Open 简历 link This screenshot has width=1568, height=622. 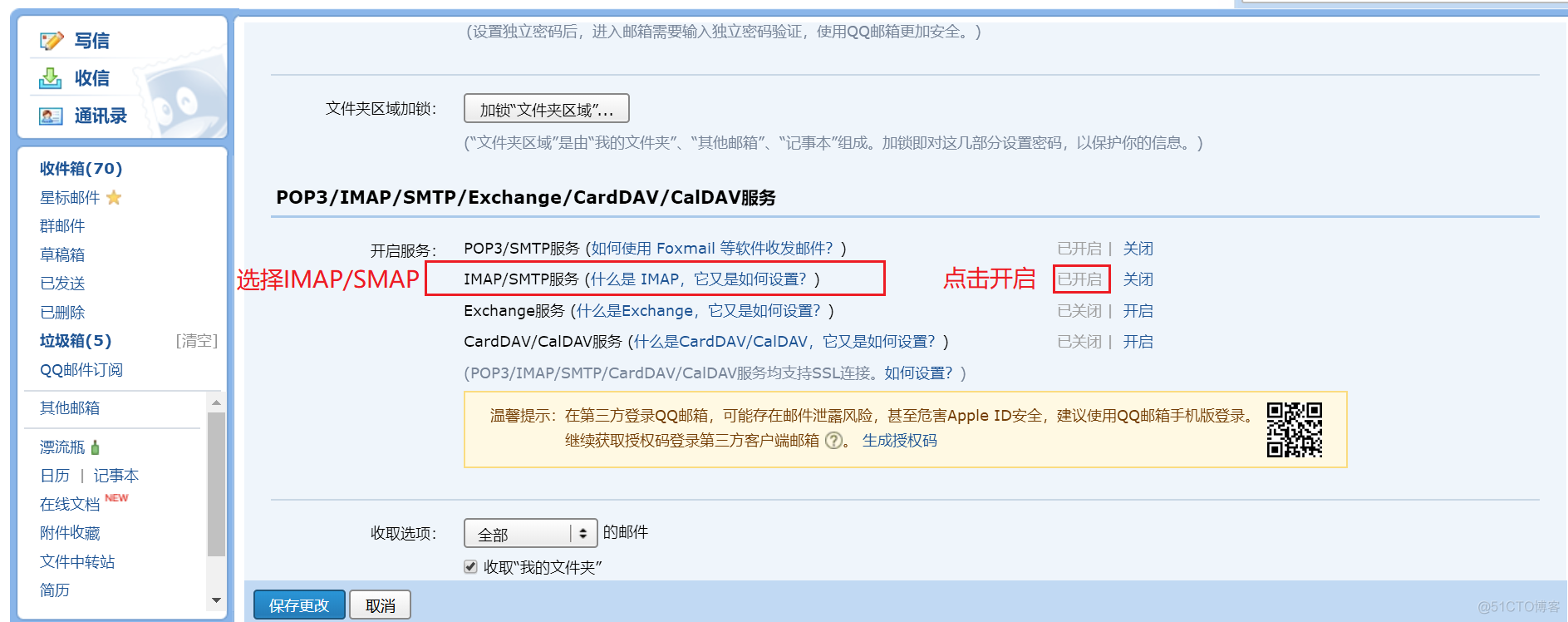(x=55, y=590)
